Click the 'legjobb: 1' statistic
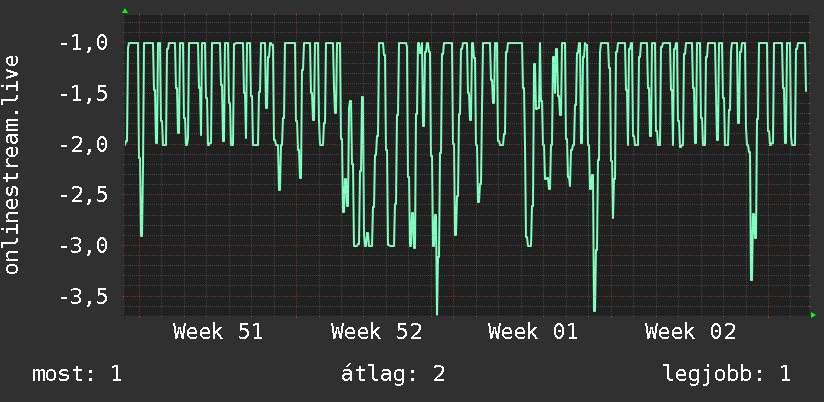The image size is (824, 402). click(x=727, y=375)
